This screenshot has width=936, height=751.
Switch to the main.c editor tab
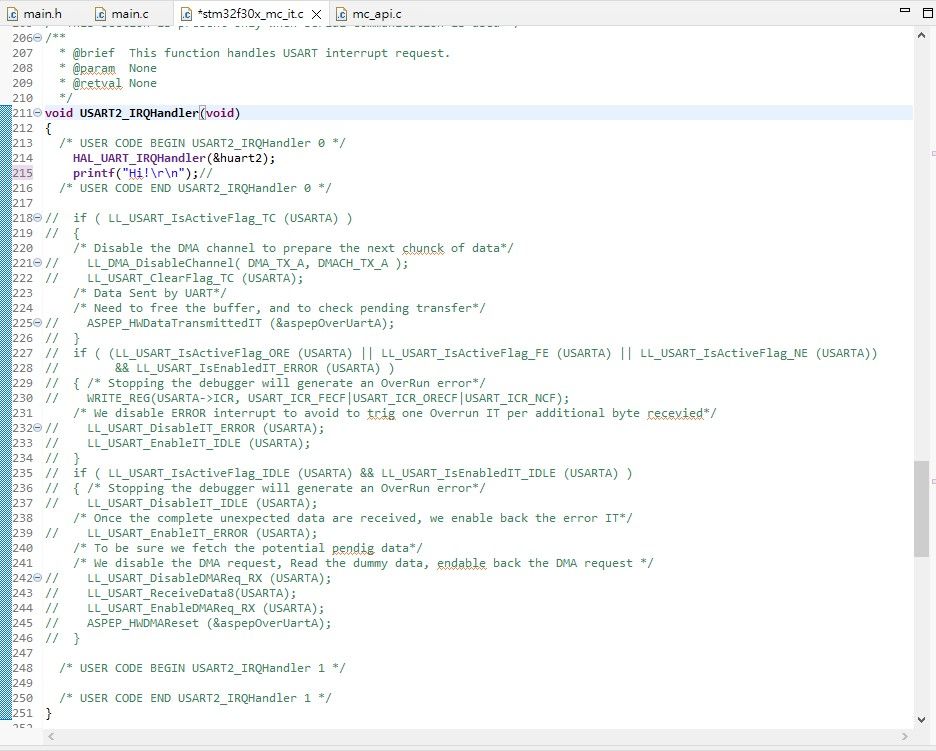(122, 14)
